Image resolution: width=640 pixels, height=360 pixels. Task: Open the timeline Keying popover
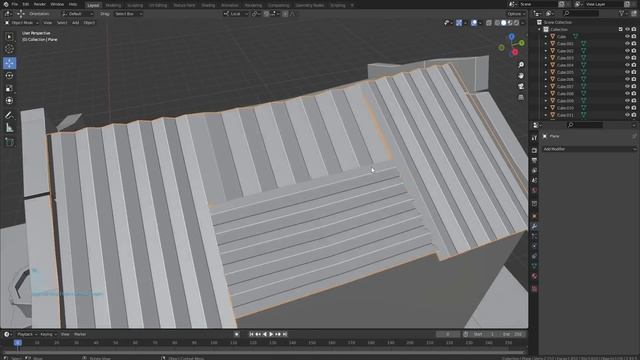(48, 334)
